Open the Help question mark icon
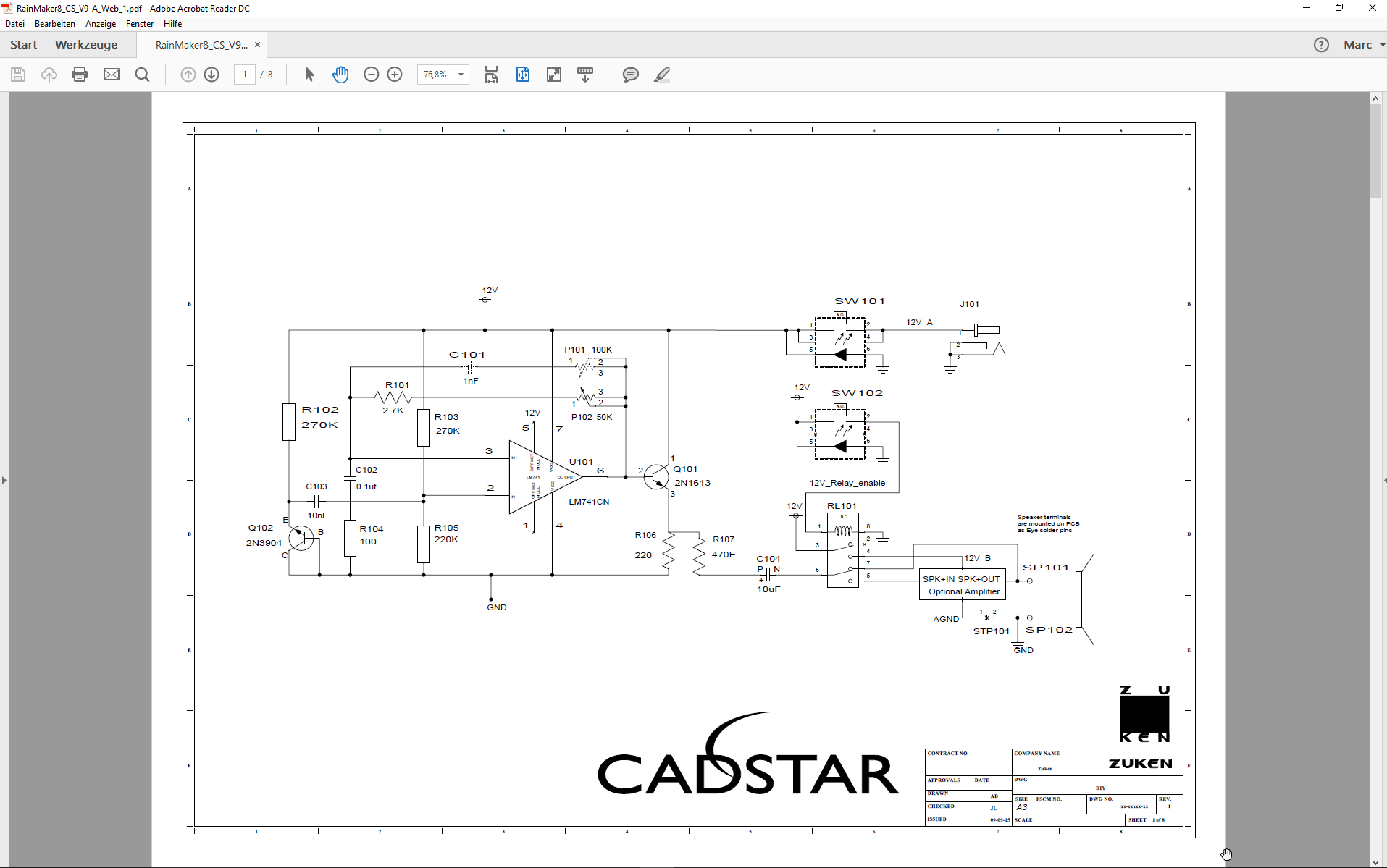The image size is (1387, 868). (1321, 45)
